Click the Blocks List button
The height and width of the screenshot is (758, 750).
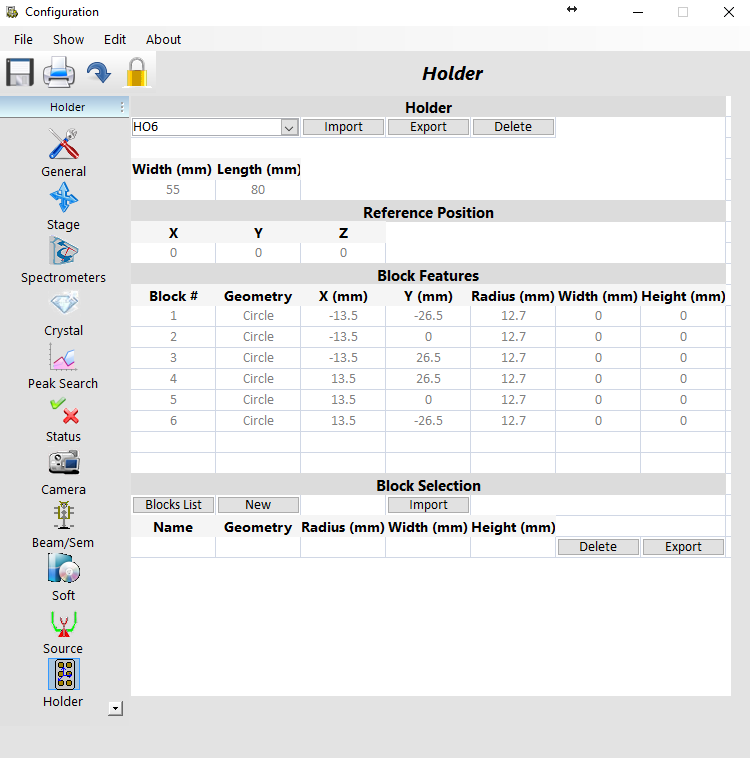tap(173, 505)
